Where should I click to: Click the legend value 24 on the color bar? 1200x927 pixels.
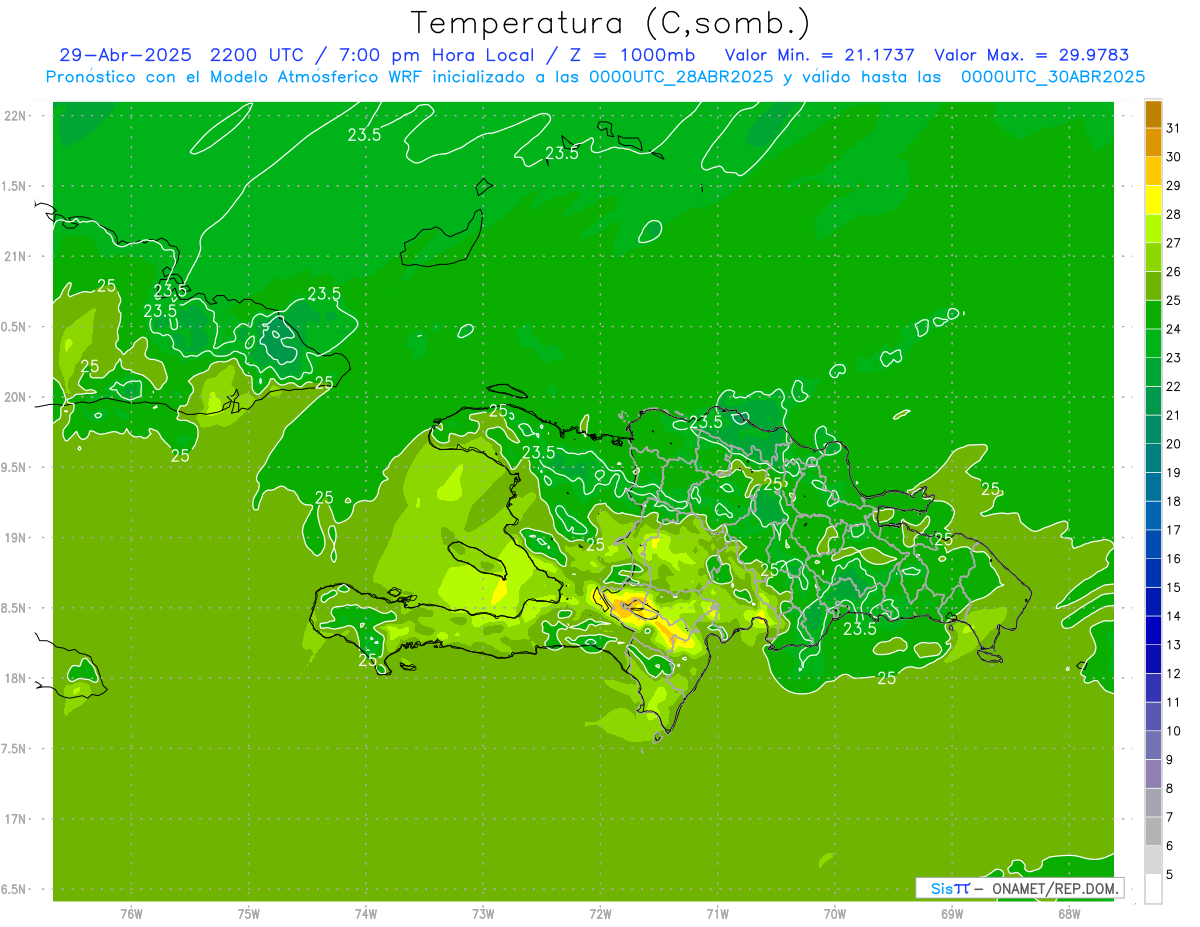point(1173,329)
